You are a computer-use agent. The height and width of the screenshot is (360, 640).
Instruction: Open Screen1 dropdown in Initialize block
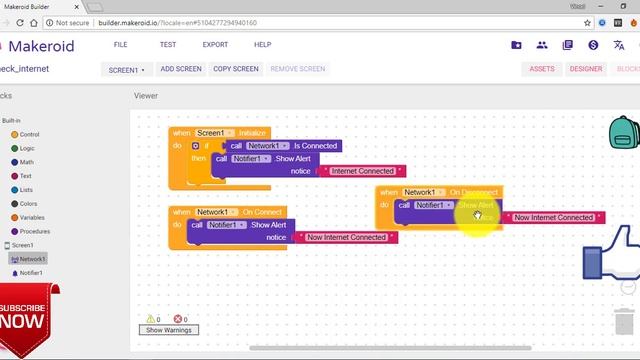point(215,133)
